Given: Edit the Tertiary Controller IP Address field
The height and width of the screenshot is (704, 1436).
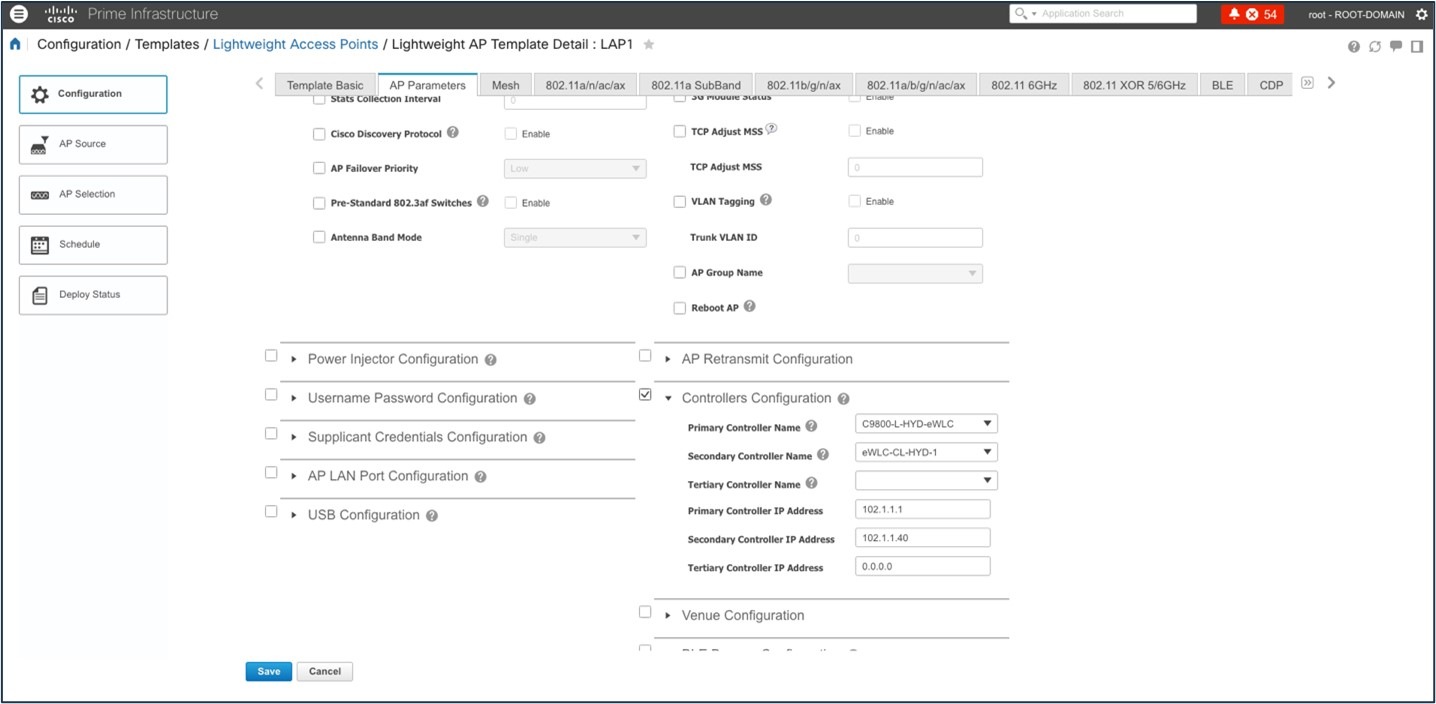Looking at the screenshot, I should click(921, 565).
